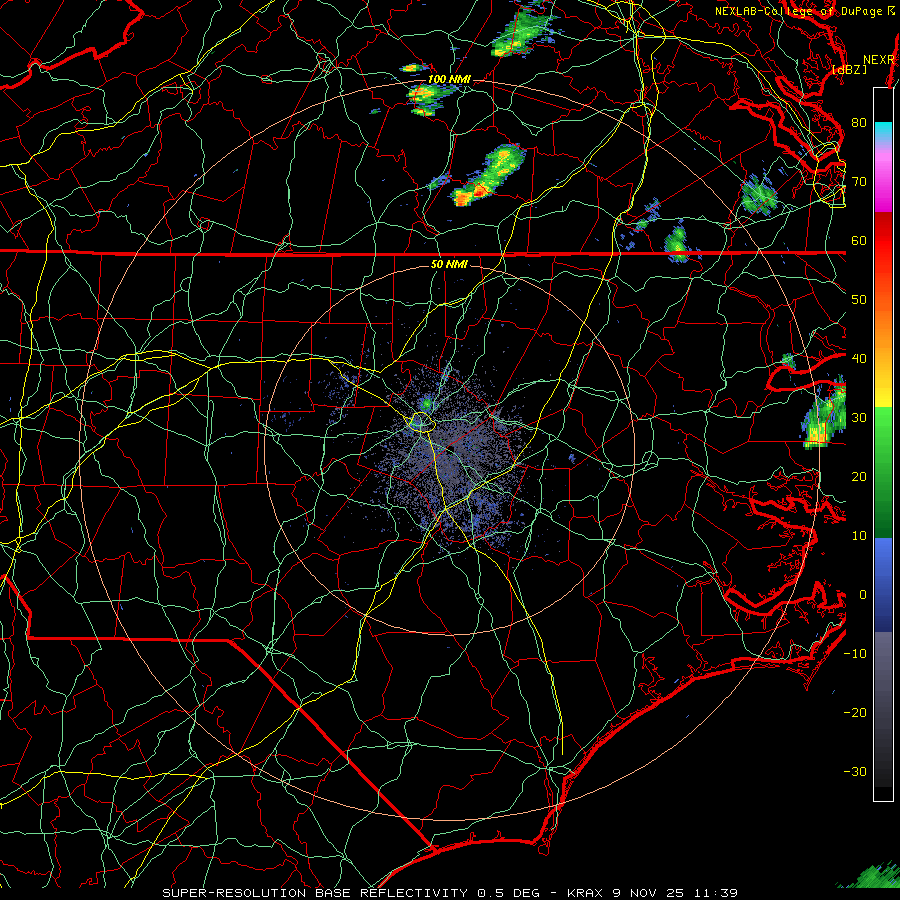Click the '100 NMI' range ring label

[449, 79]
